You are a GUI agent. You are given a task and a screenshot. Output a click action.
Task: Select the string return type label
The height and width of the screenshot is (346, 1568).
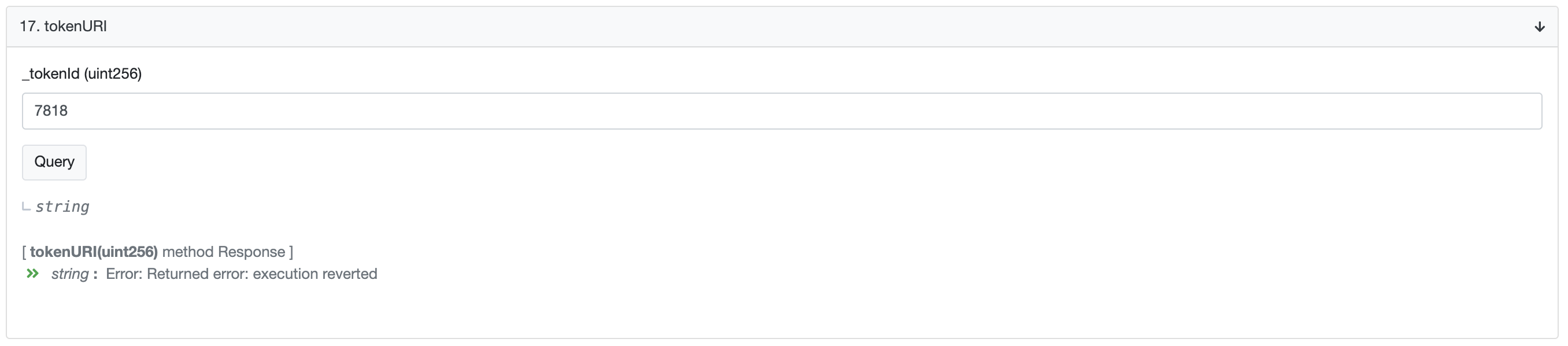click(x=61, y=207)
